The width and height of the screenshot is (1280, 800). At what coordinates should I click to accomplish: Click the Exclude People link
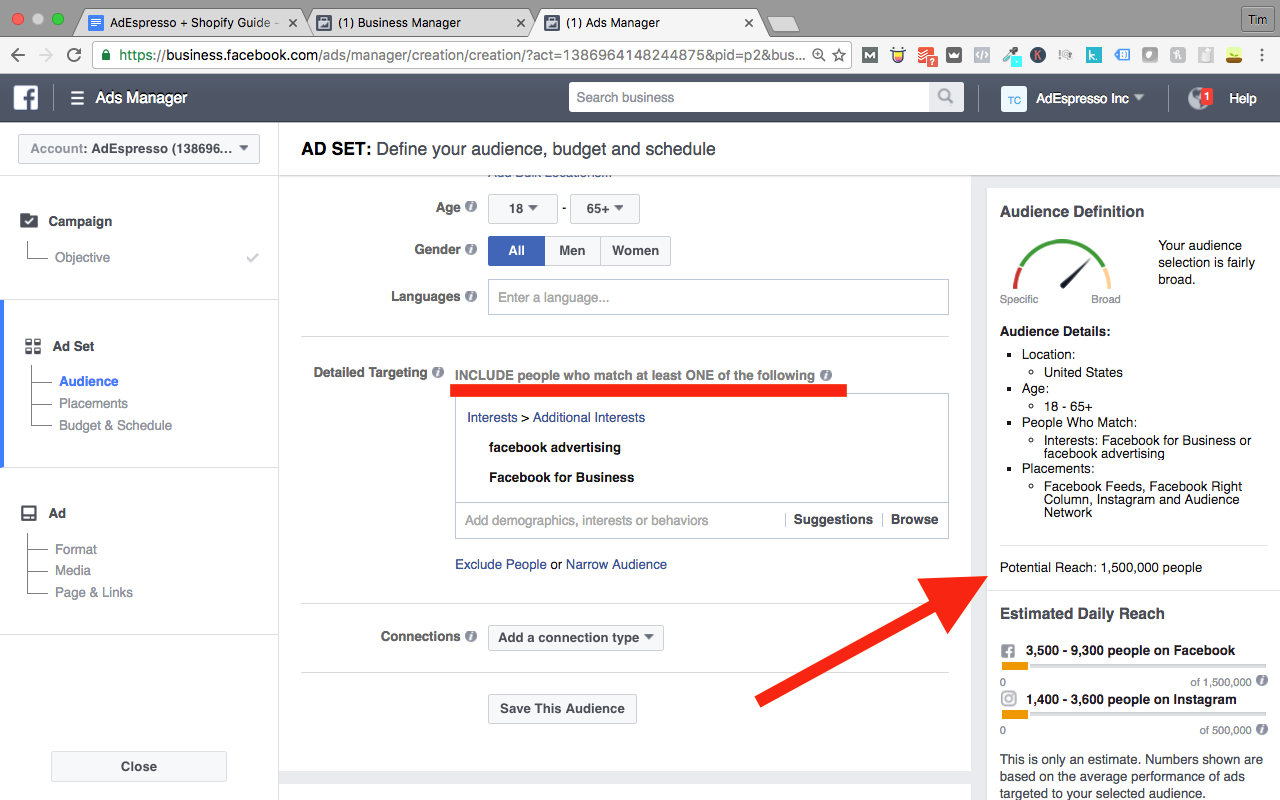(x=501, y=564)
